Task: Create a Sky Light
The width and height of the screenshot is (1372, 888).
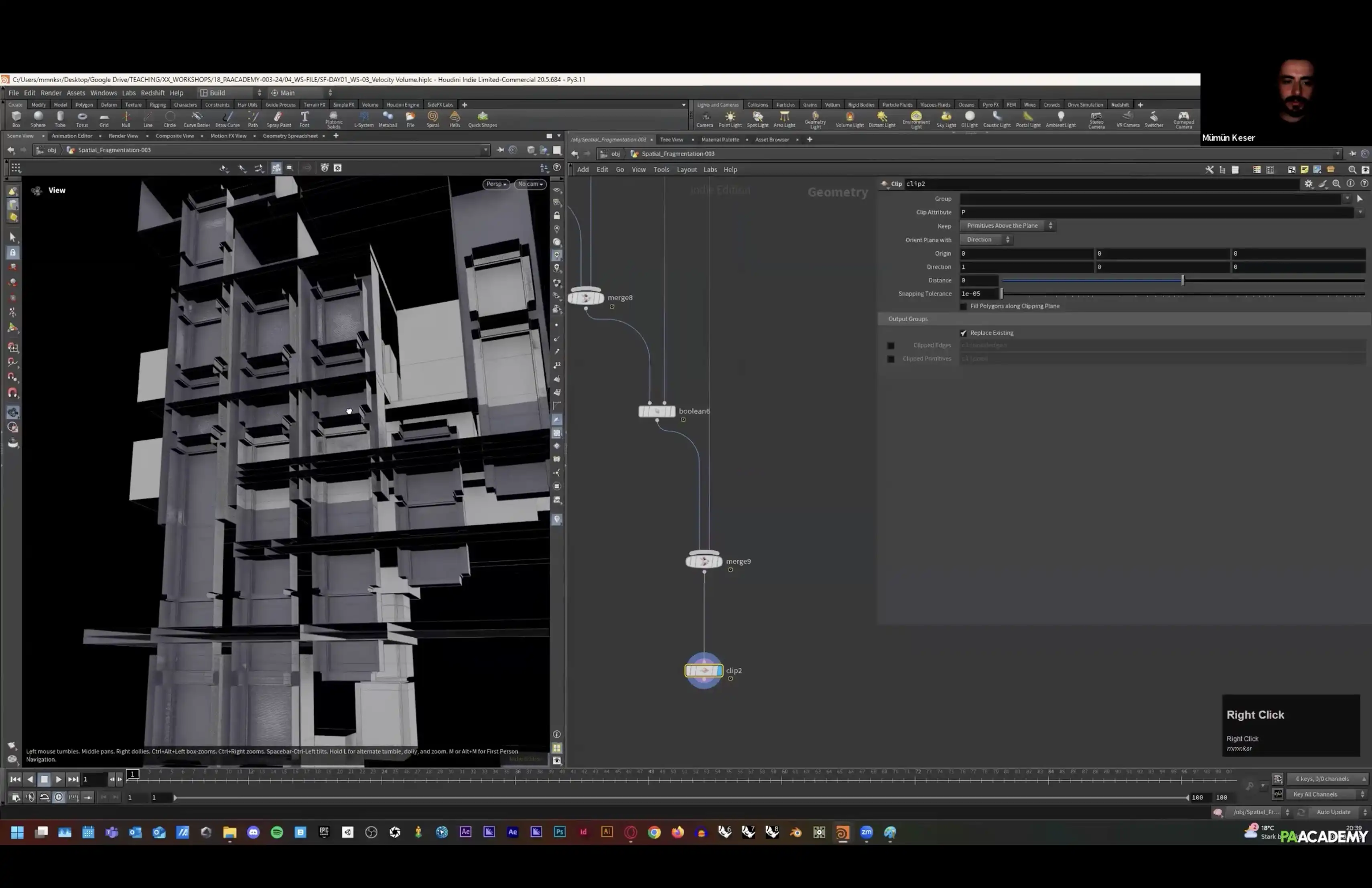Action: pyautogui.click(x=946, y=119)
